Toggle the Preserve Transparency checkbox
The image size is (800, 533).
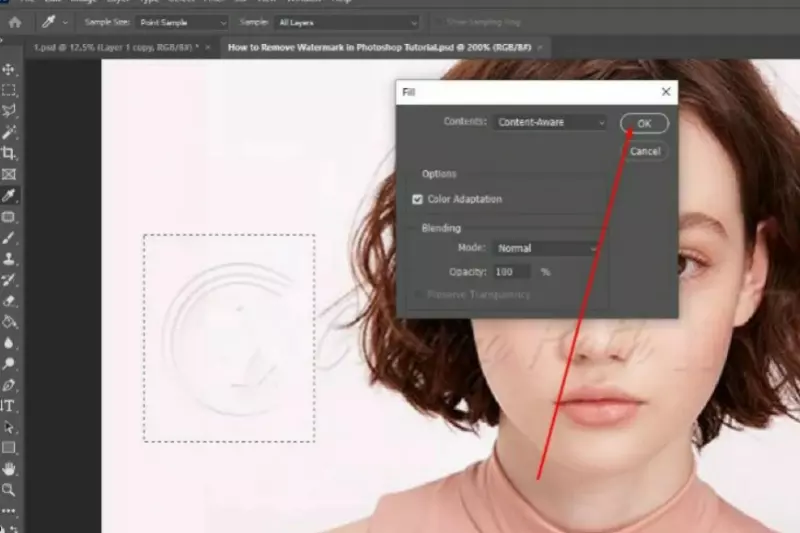[x=418, y=295]
